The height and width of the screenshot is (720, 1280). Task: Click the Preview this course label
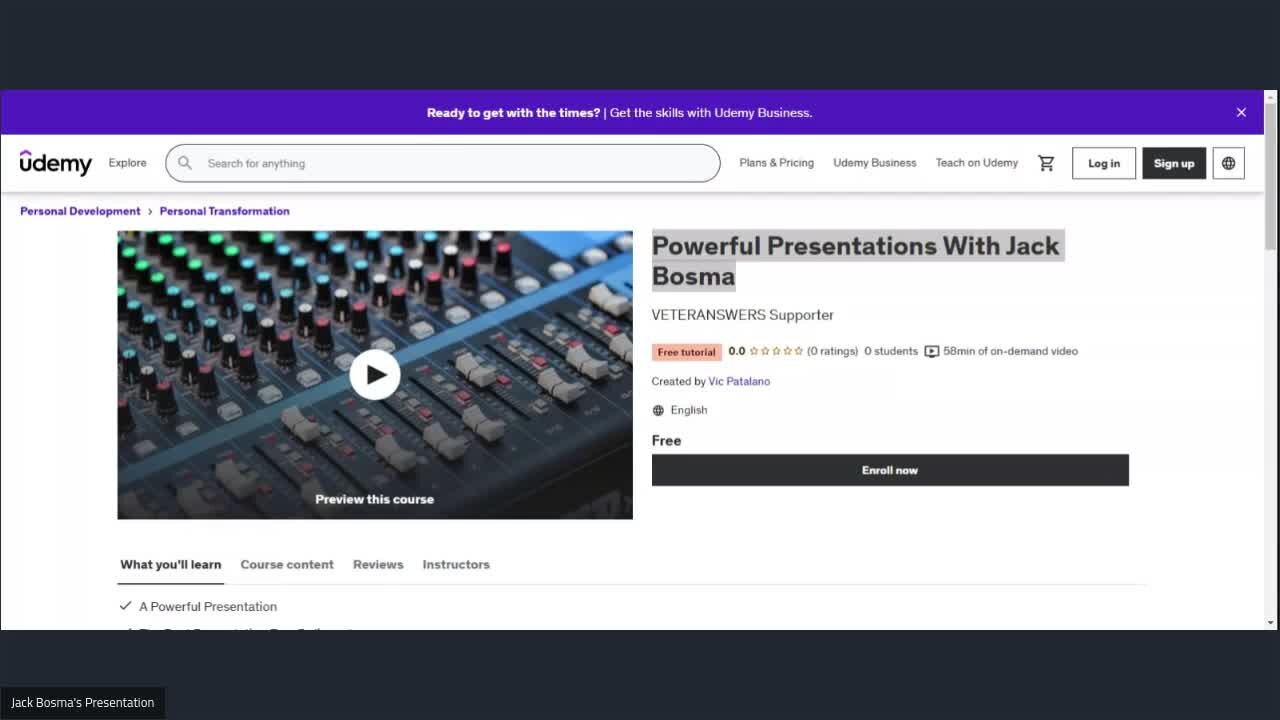click(x=375, y=499)
